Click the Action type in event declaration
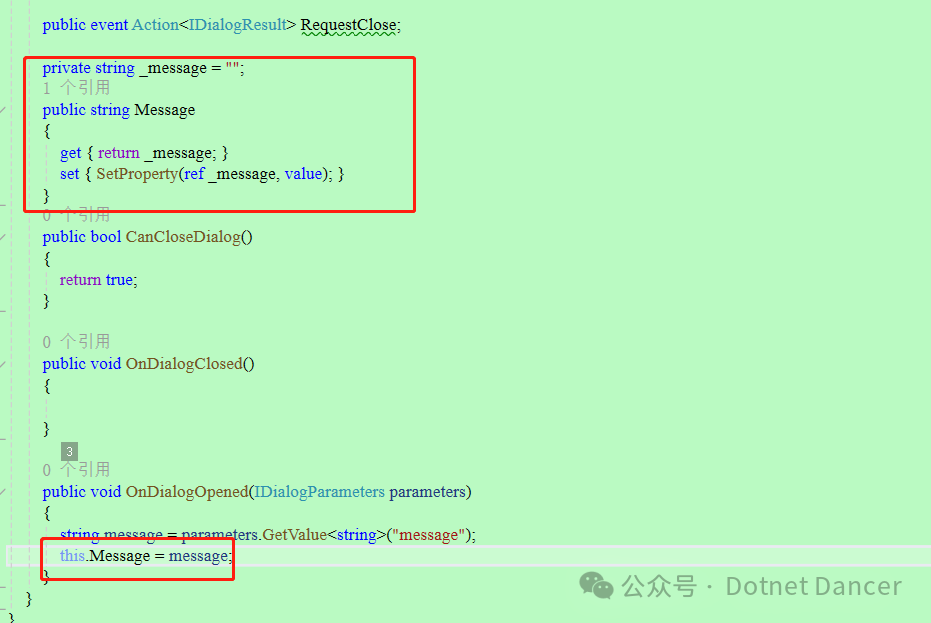 pos(155,25)
